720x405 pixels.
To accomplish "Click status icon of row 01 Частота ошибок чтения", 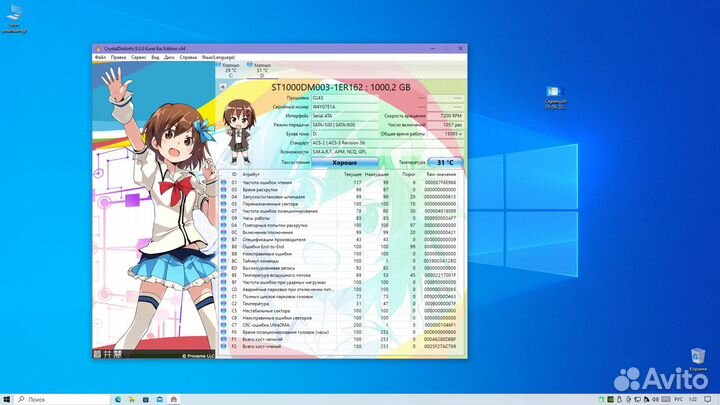I will pos(224,182).
